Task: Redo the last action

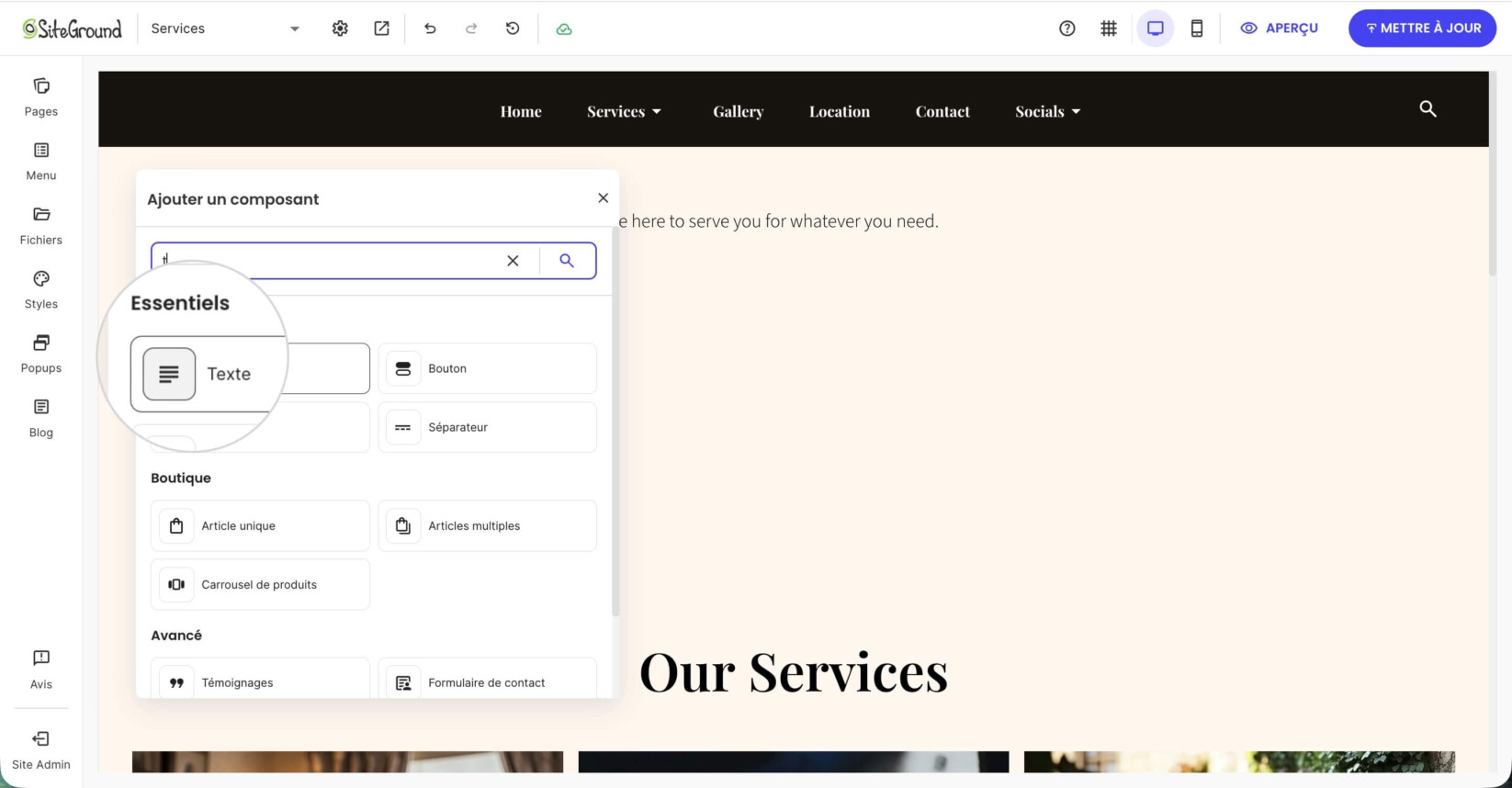Action: (x=471, y=28)
